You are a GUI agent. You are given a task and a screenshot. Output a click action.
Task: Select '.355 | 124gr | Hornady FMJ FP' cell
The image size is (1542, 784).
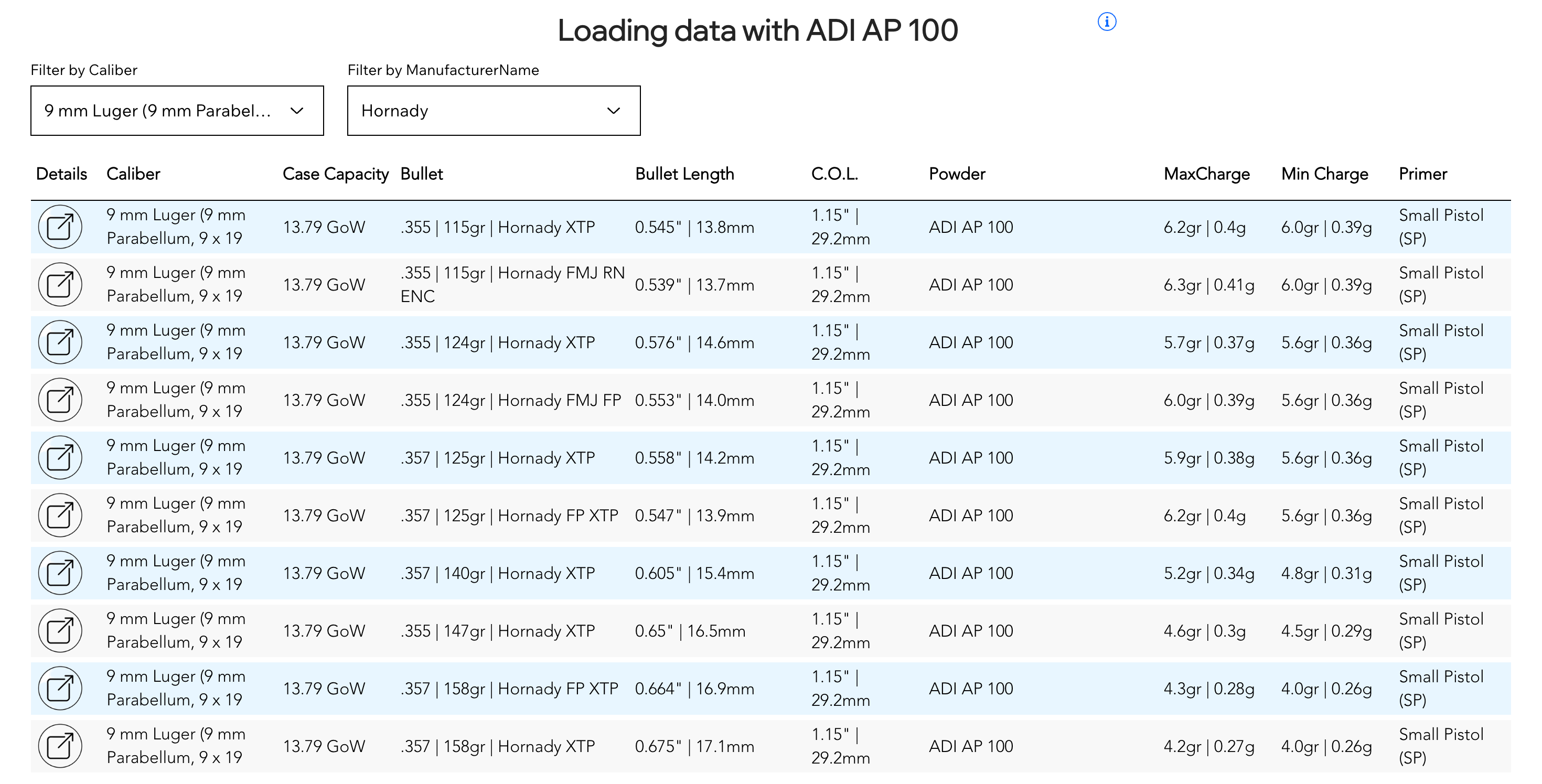pyautogui.click(x=511, y=400)
